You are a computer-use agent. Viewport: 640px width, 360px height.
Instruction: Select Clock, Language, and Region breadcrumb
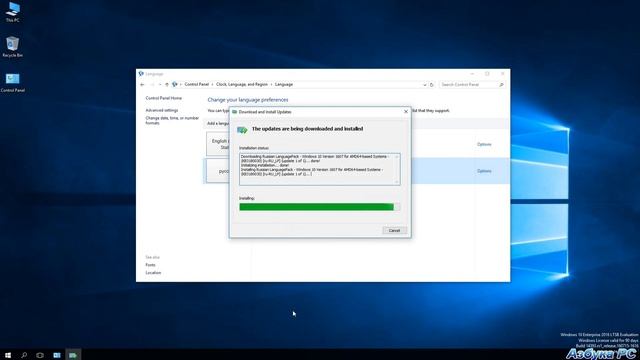point(242,84)
